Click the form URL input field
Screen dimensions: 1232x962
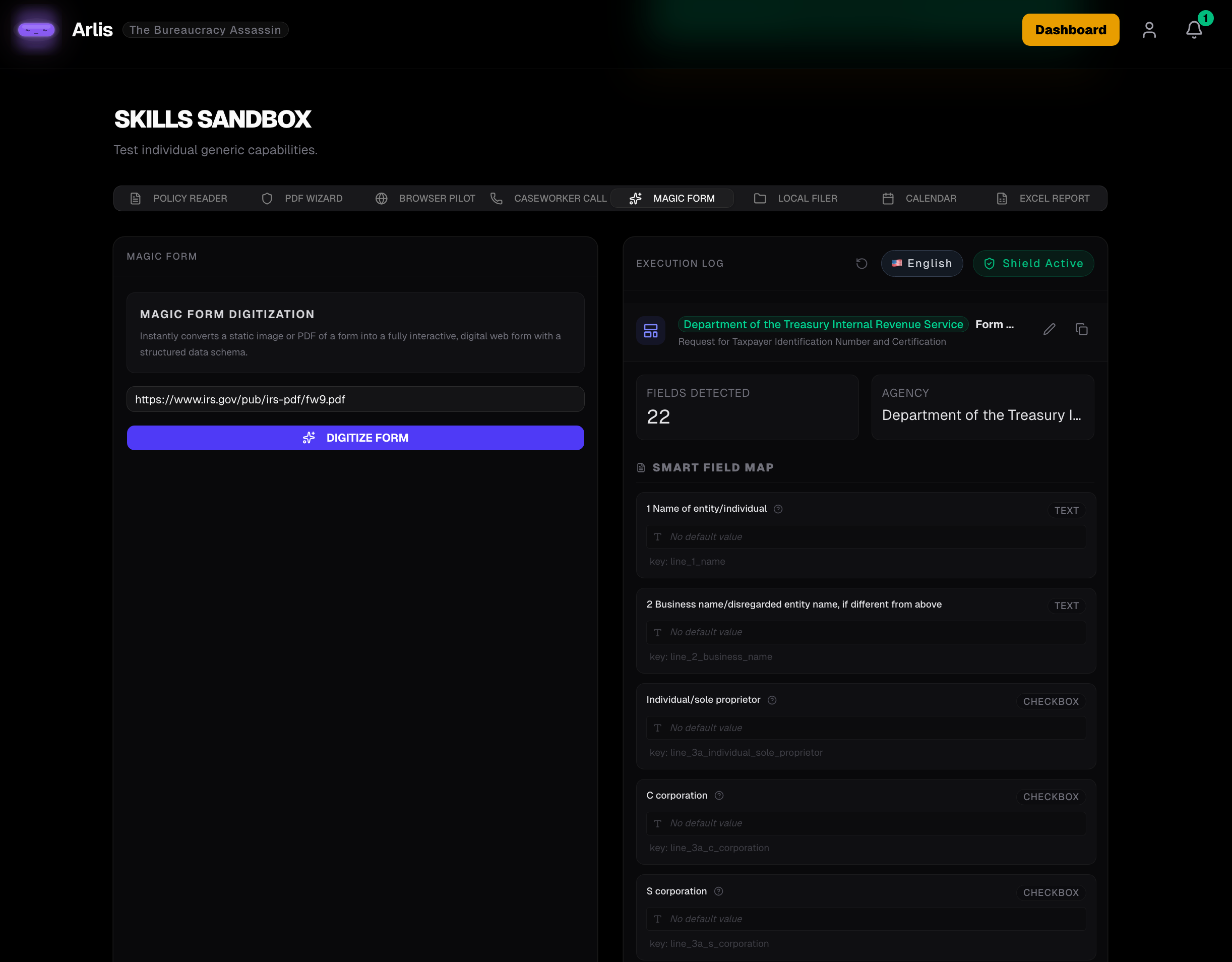pyautogui.click(x=355, y=399)
